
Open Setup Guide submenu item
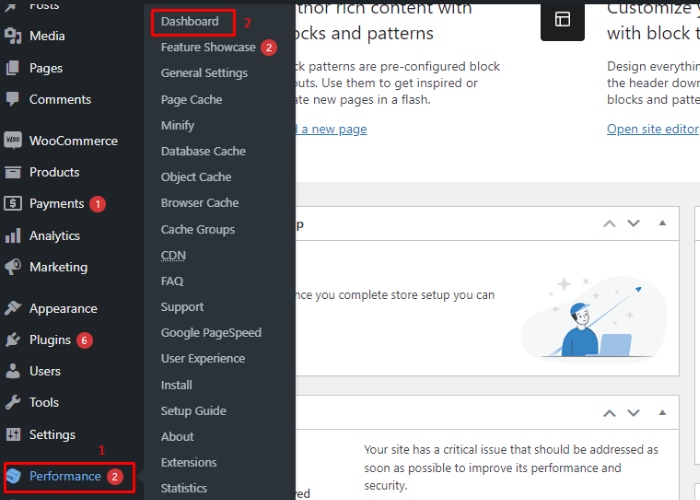click(x=193, y=411)
